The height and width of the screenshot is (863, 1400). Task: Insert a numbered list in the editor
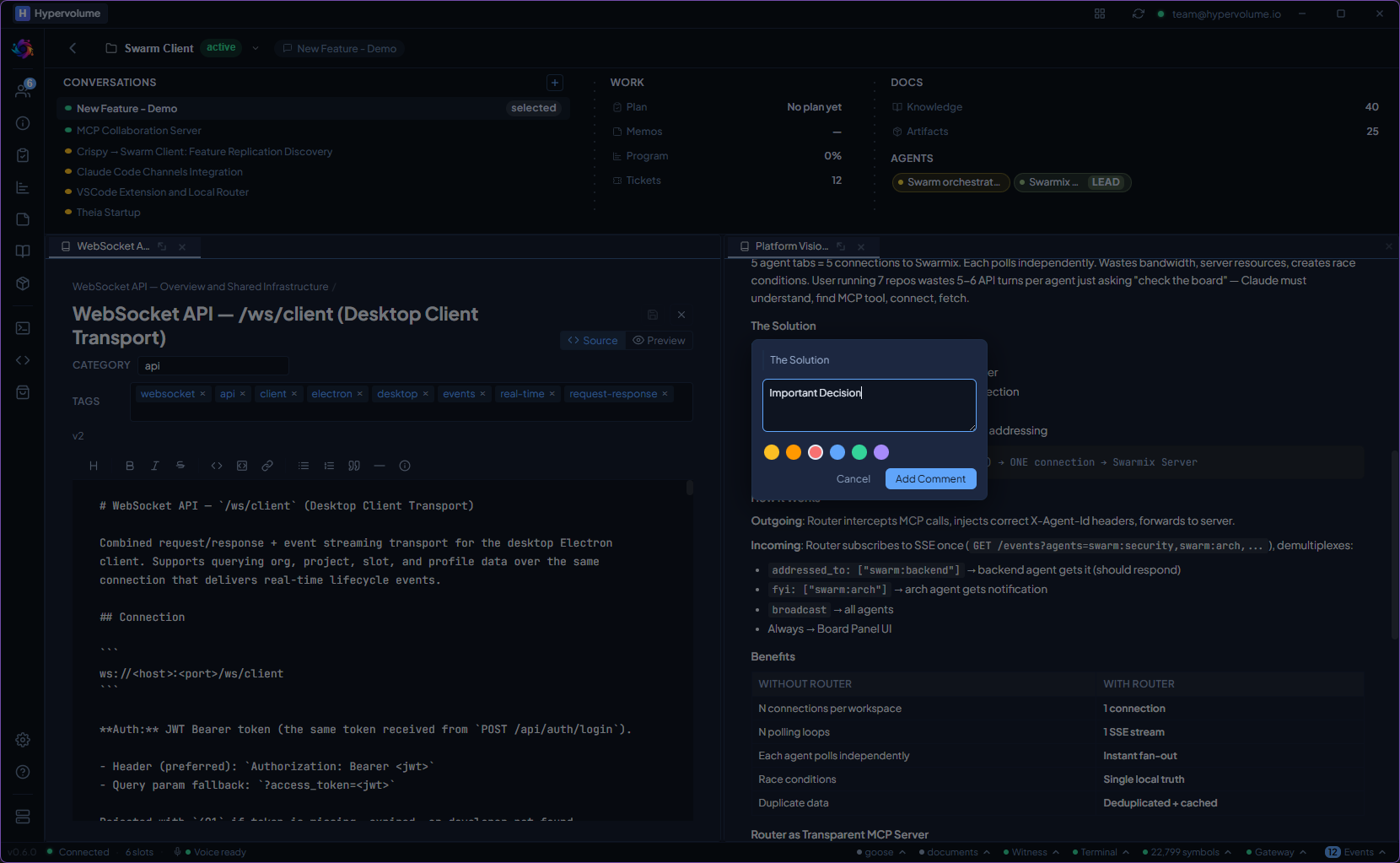click(329, 466)
